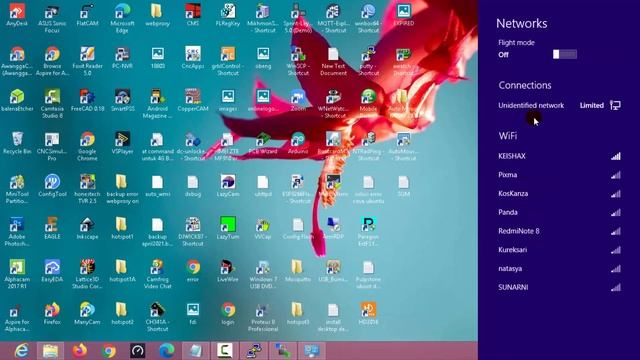Open ManyCam desktop icon

click(87, 313)
